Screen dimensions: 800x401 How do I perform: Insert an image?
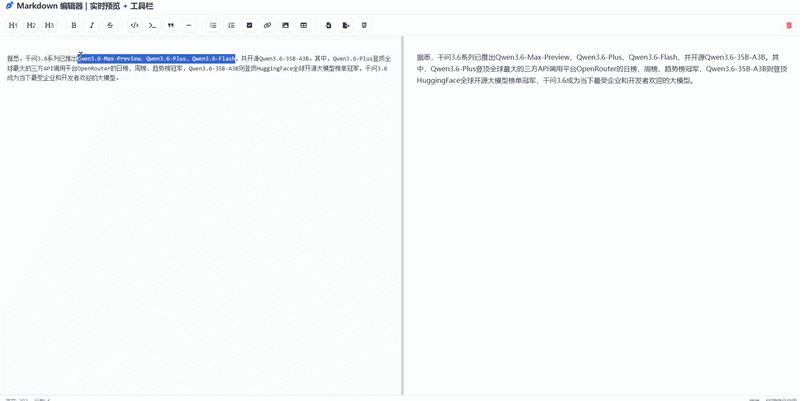click(285, 25)
